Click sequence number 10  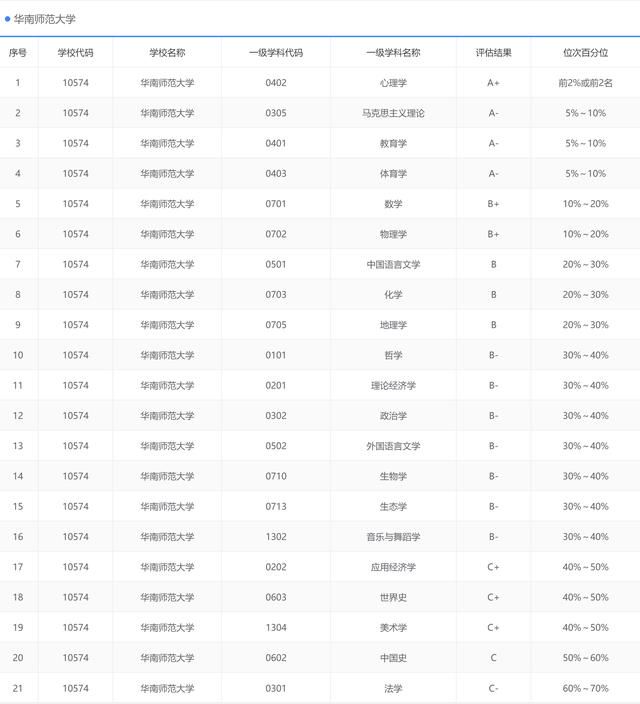[18, 355]
